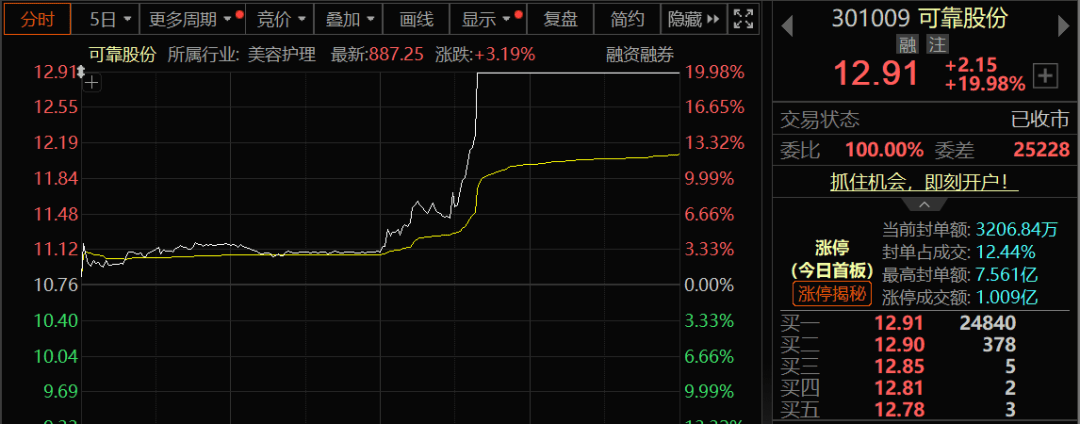Go to next stock with right arrow
The image size is (1080, 424).
1063,28
